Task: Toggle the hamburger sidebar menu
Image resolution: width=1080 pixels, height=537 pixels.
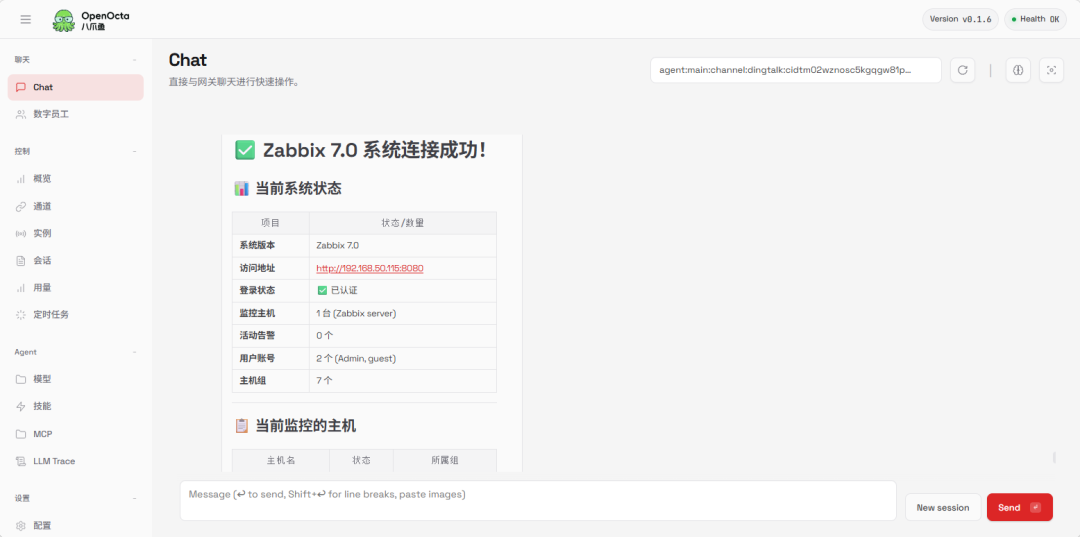Action: 25,19
